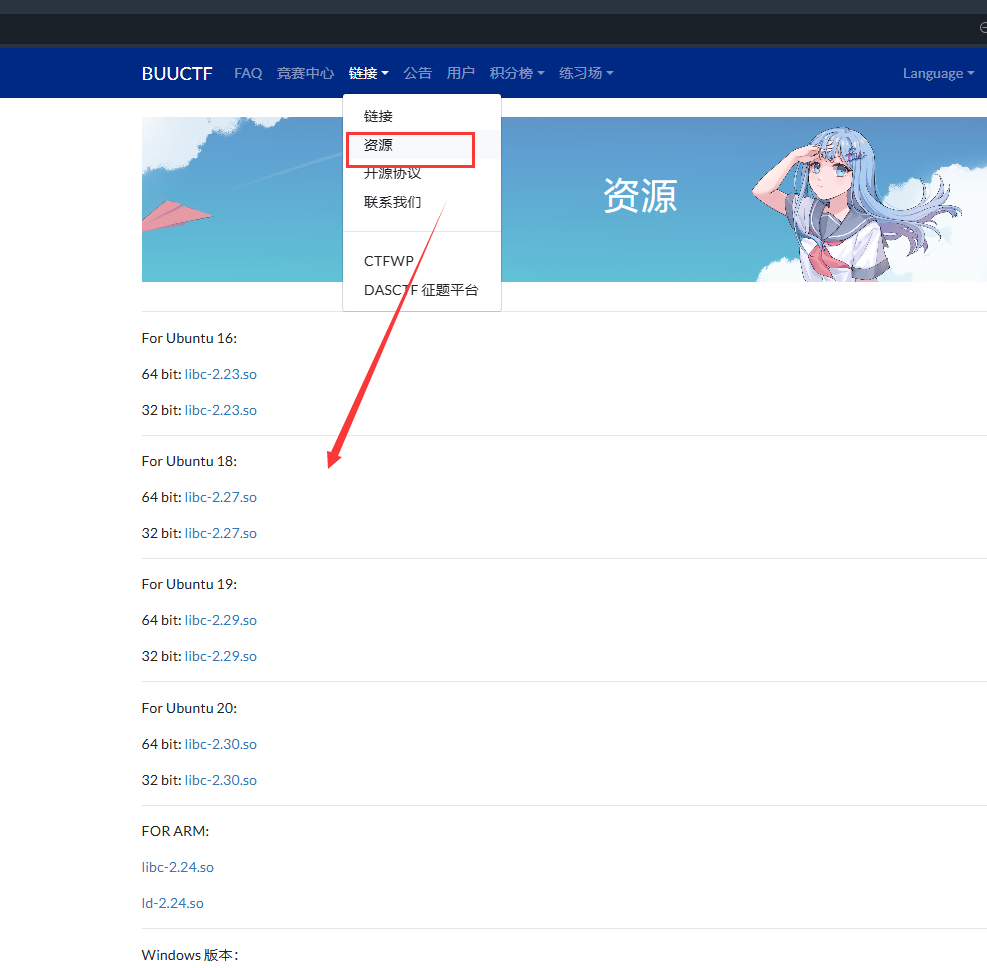Screen dimensions: 987x968
Task: Download Ubuntu 16 32 bit libc-2.23.so
Action: pyautogui.click(x=220, y=410)
